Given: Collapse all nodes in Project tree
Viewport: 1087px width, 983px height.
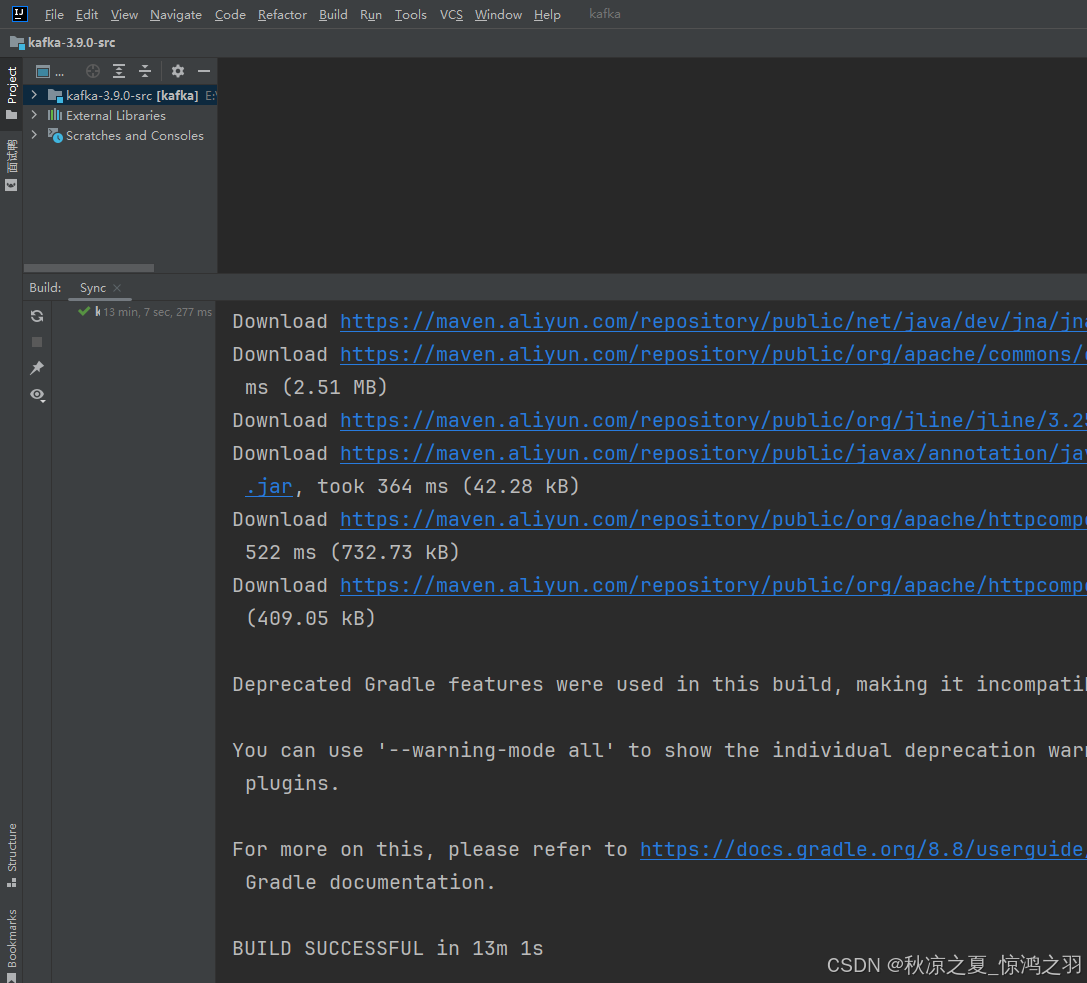Looking at the screenshot, I should [145, 71].
